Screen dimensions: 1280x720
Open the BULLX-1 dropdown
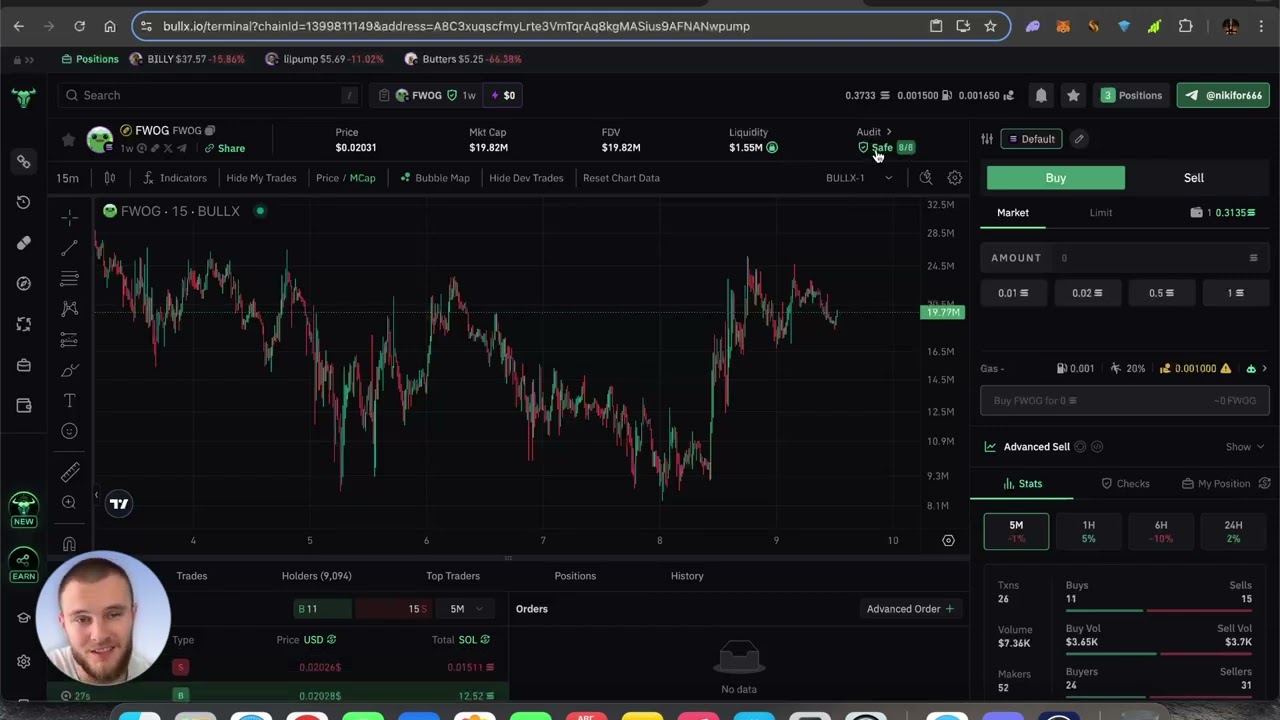859,178
